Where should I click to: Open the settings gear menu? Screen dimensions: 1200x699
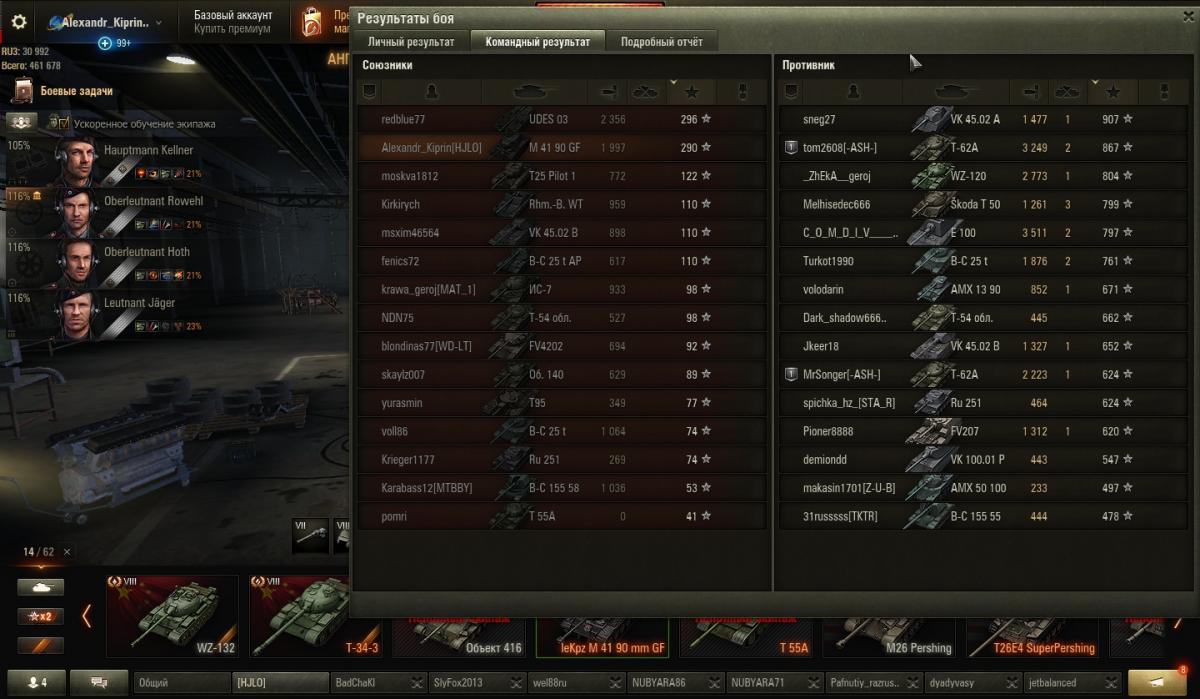pyautogui.click(x=18, y=21)
